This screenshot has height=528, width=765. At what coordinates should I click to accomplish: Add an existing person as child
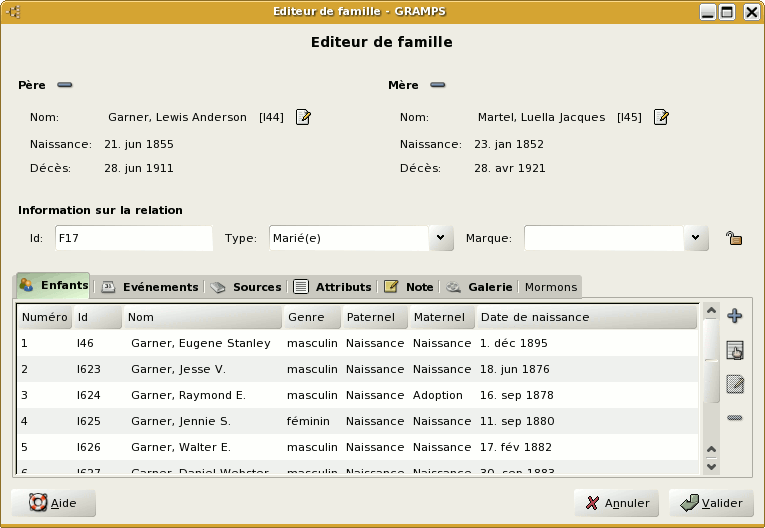735,350
